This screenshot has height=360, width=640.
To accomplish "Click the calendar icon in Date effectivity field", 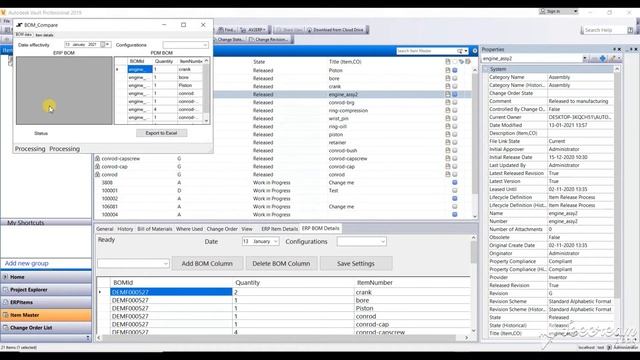I will coord(103,44).
